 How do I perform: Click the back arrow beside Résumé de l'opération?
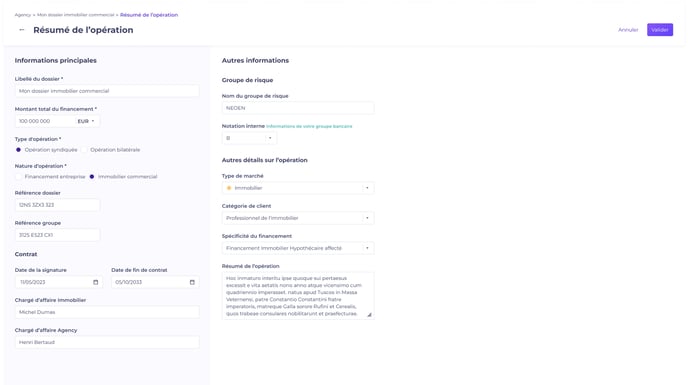point(22,30)
